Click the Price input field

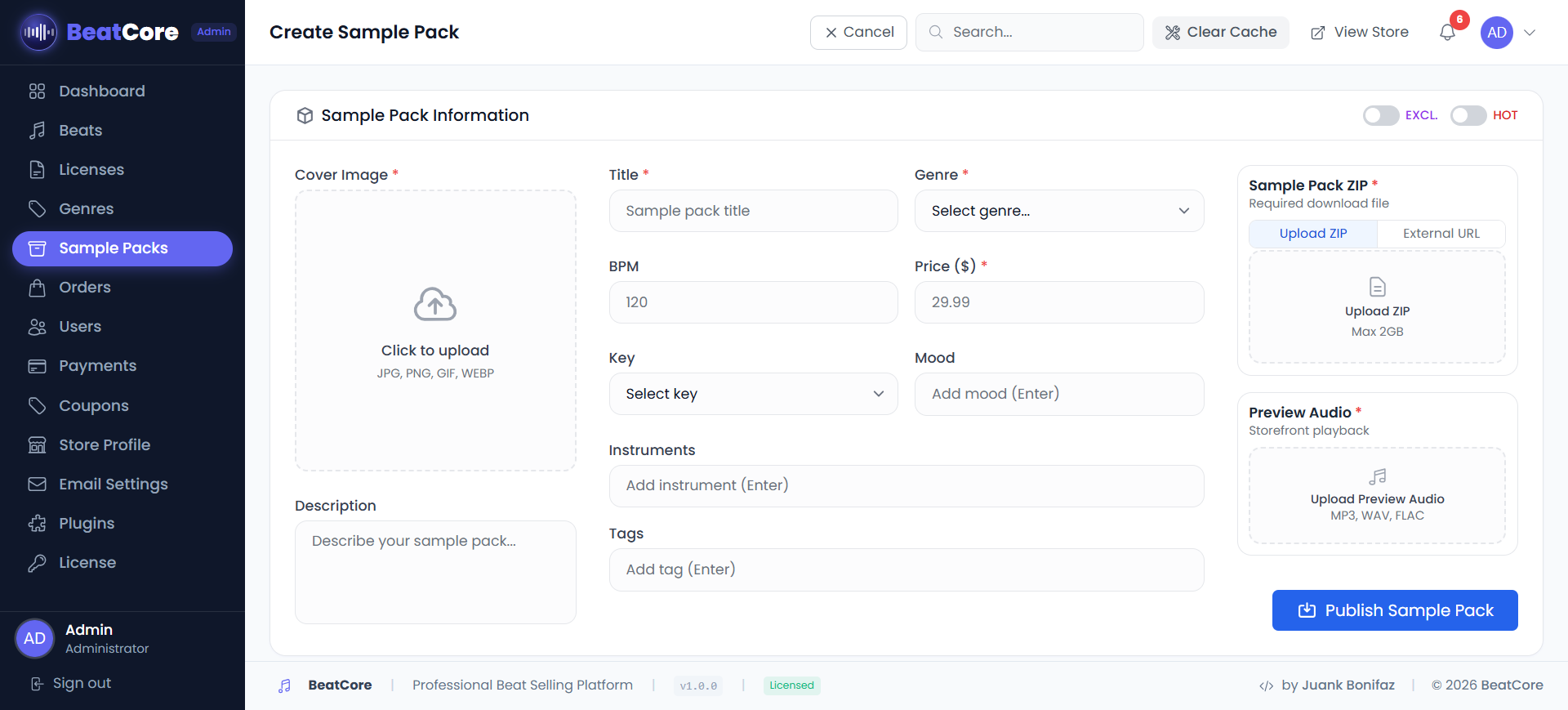[1059, 302]
